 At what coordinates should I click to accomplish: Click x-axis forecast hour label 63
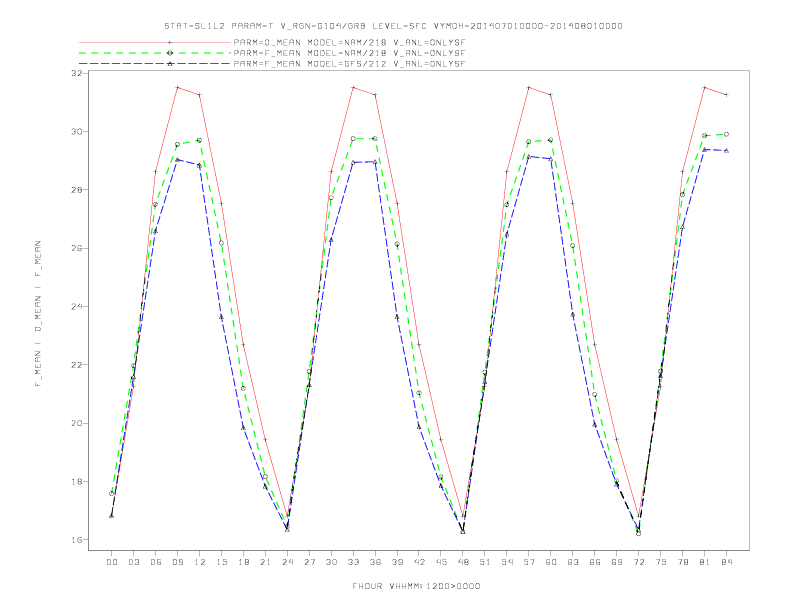[573, 562]
